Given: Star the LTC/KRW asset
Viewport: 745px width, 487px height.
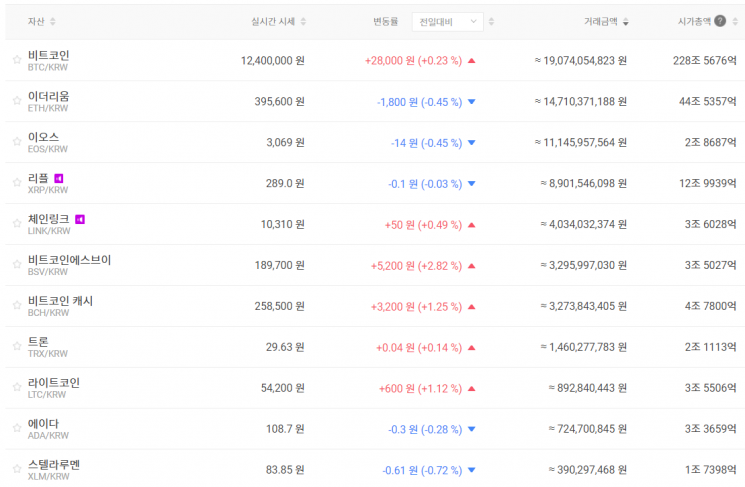Looking at the screenshot, I should 17,387.
